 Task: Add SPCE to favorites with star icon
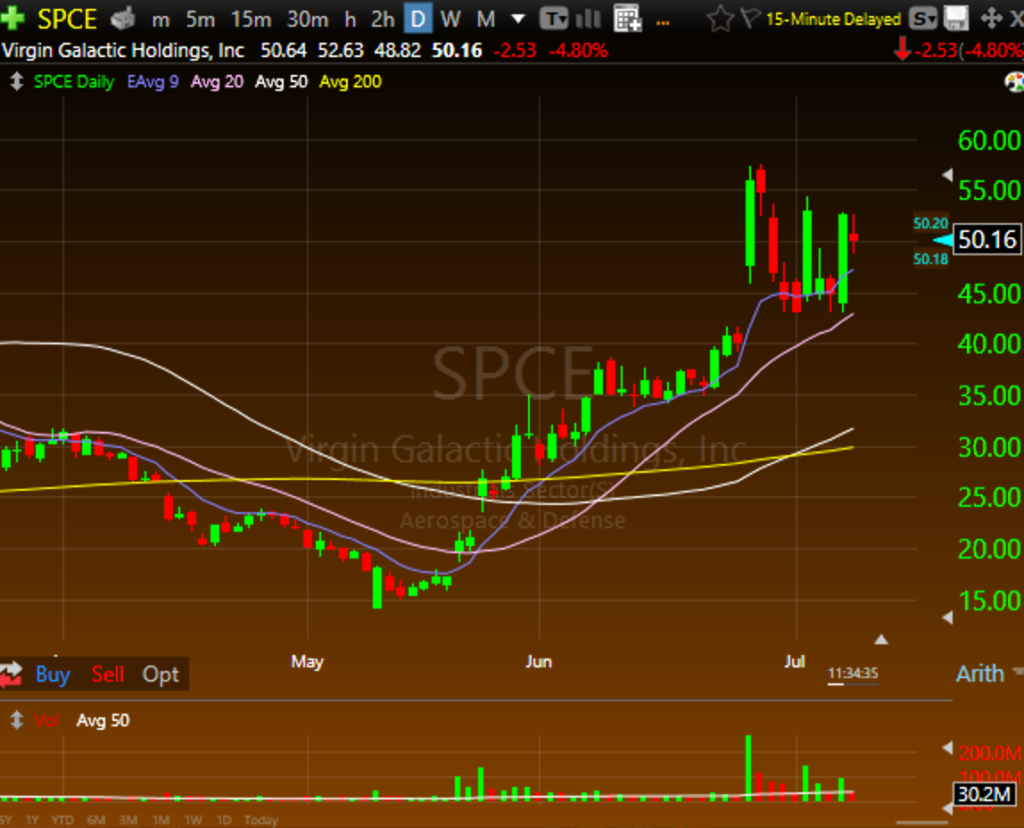coord(720,19)
